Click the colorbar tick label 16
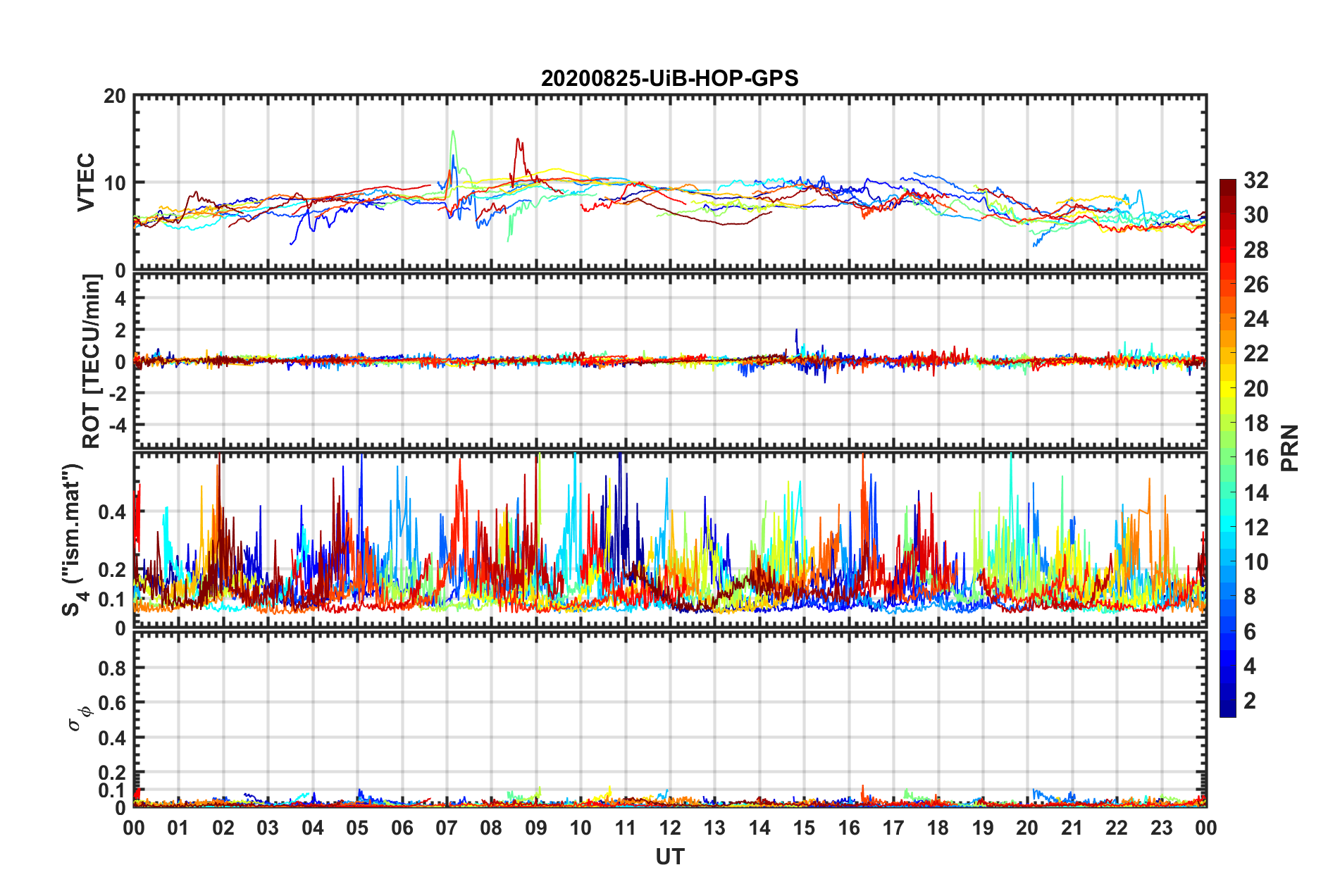 click(1255, 458)
